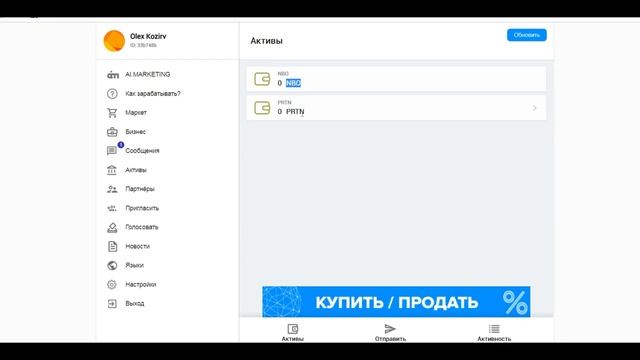
Task: Click the unread messages badge
Action: pos(121,145)
